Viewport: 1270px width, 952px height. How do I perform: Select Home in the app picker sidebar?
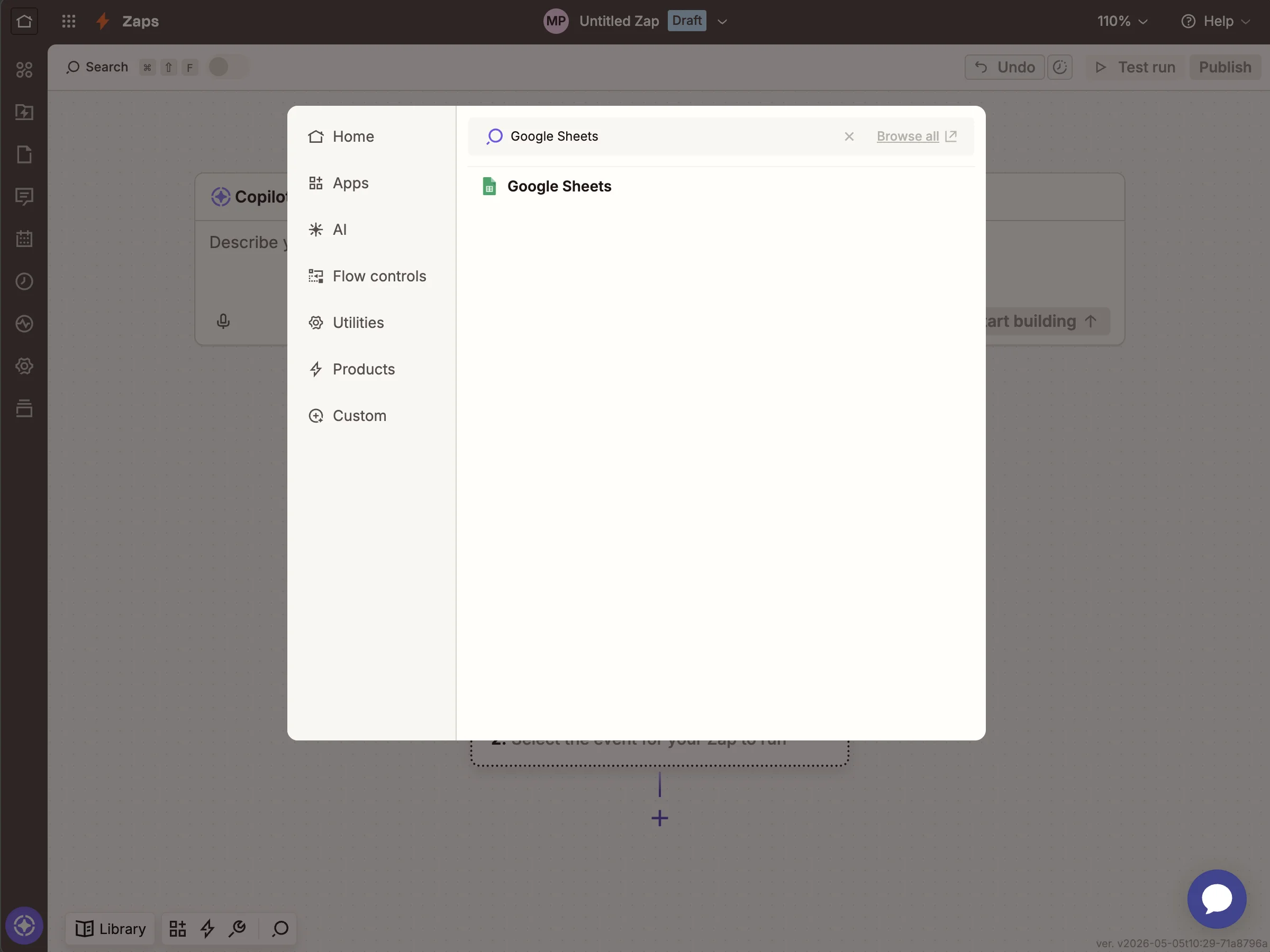pos(371,136)
